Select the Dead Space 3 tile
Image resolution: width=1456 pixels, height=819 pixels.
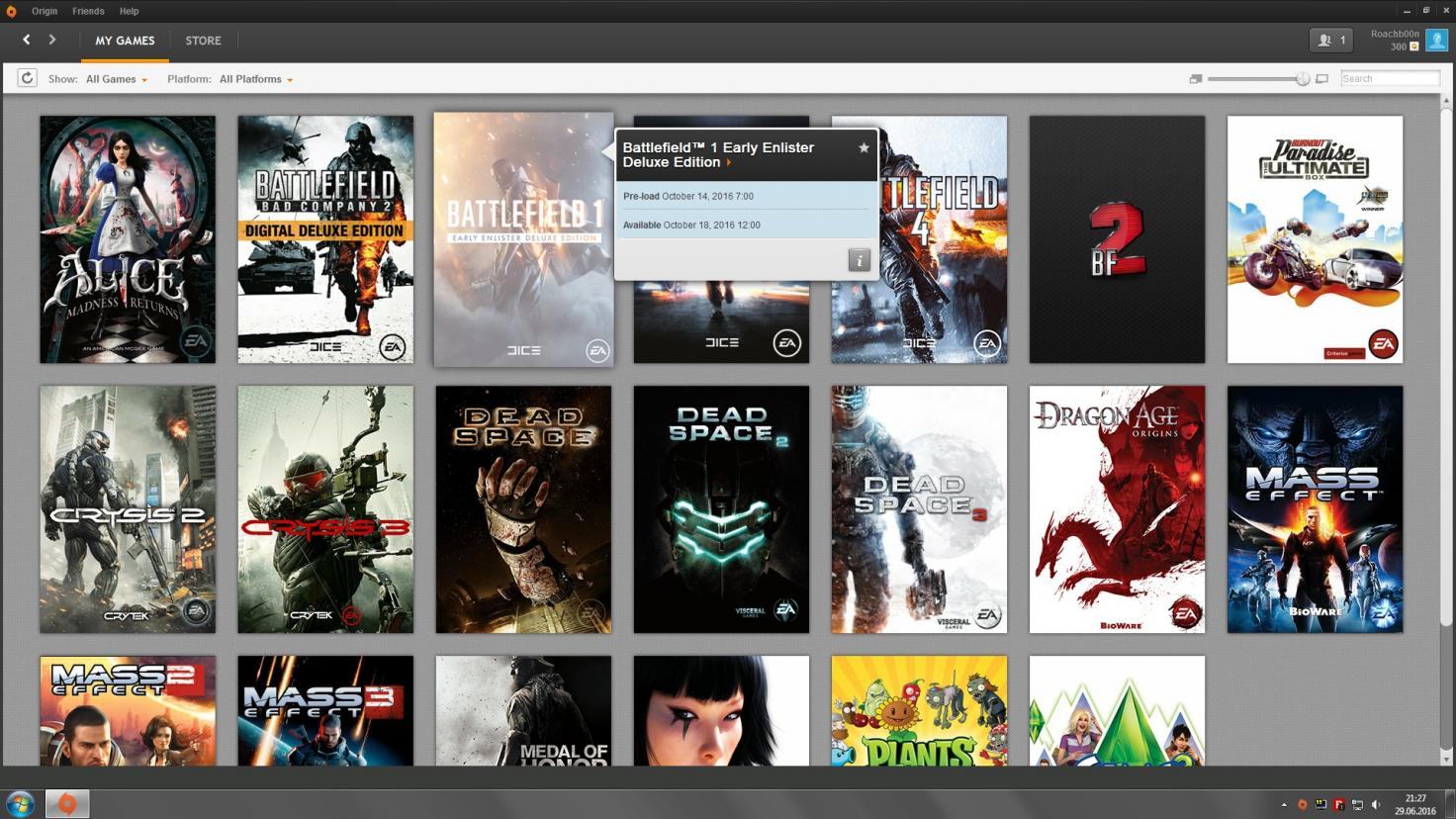(x=919, y=509)
